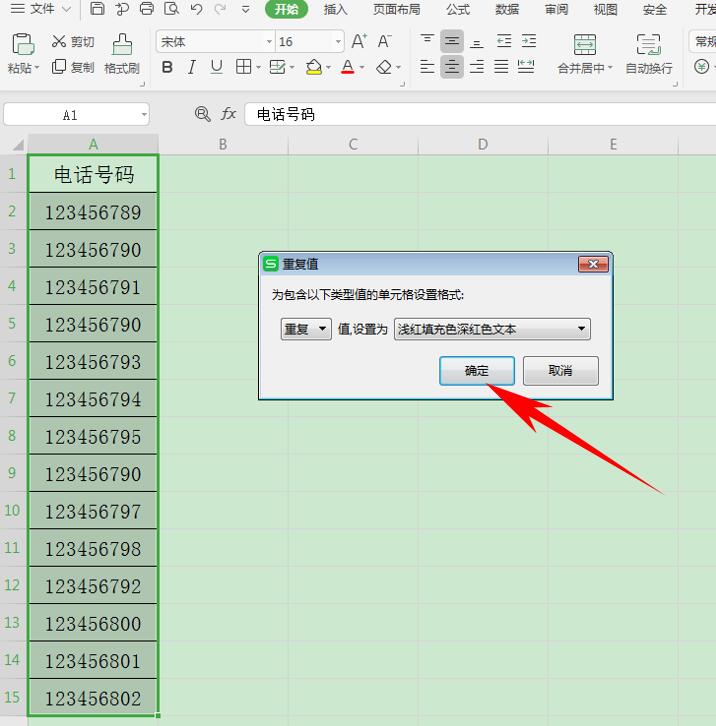This screenshot has height=726, width=716.
Task: Click the Merge and Center (合并居中) icon
Action: 584,44
